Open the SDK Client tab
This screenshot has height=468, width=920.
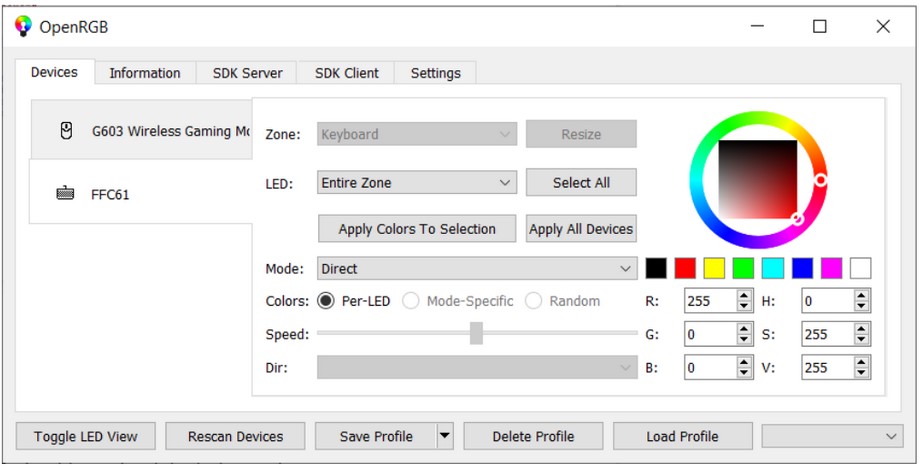[346, 73]
